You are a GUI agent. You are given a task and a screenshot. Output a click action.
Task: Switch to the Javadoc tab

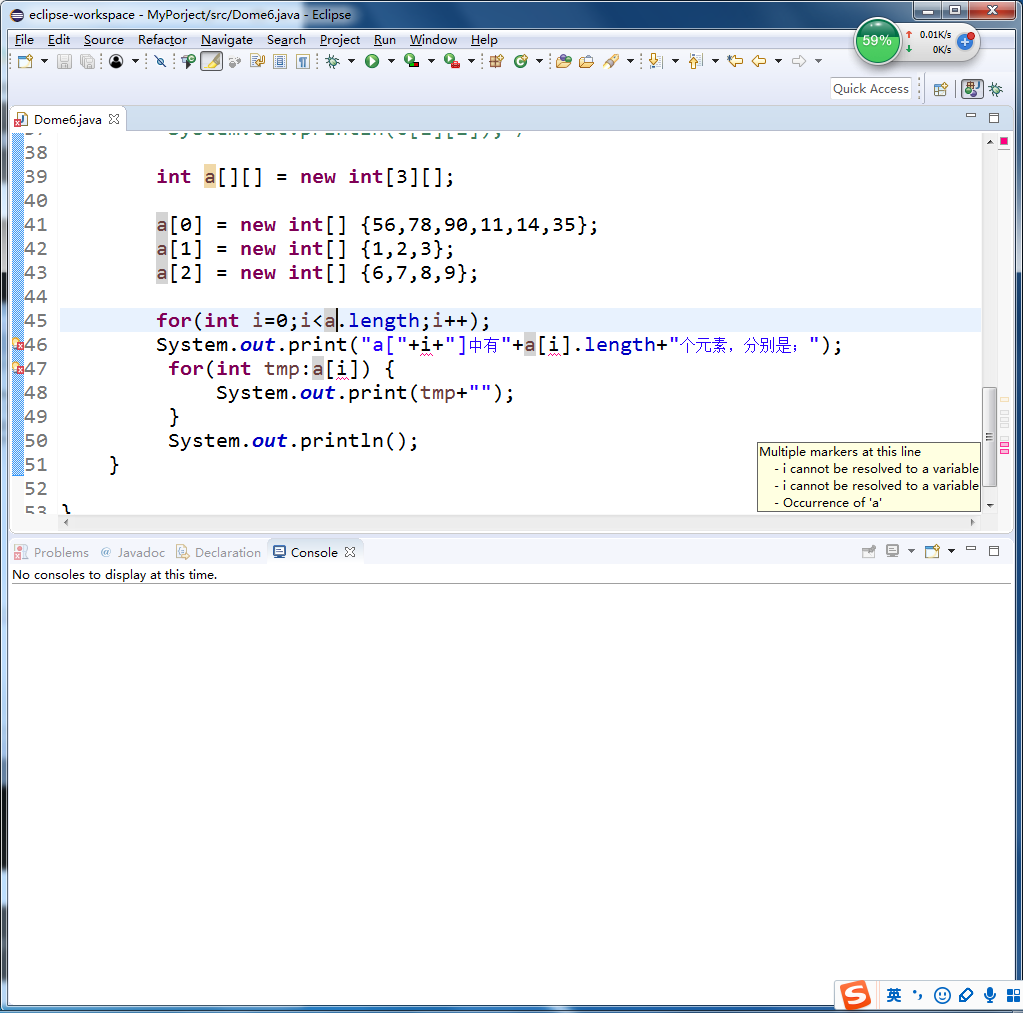(x=132, y=552)
